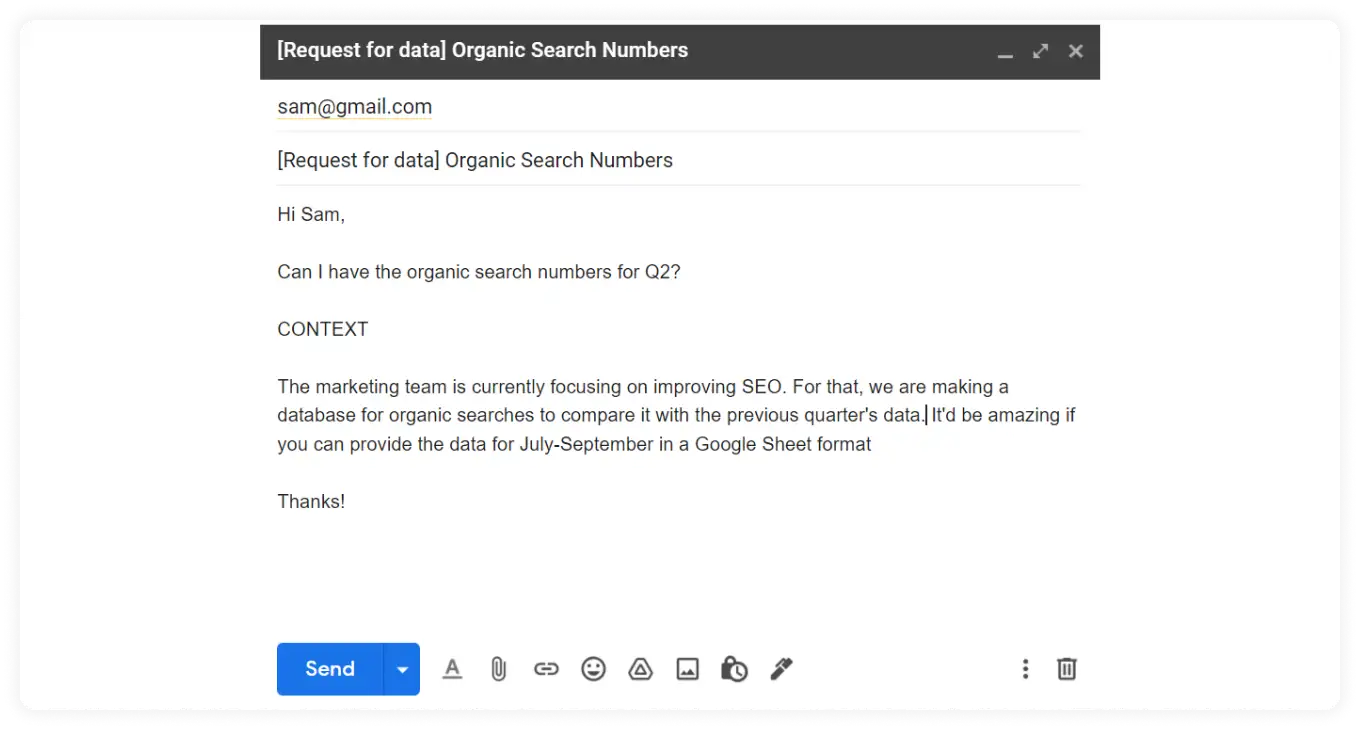Screen dimensions: 1360x730
Task: Open the emoji picker
Action: 593,669
